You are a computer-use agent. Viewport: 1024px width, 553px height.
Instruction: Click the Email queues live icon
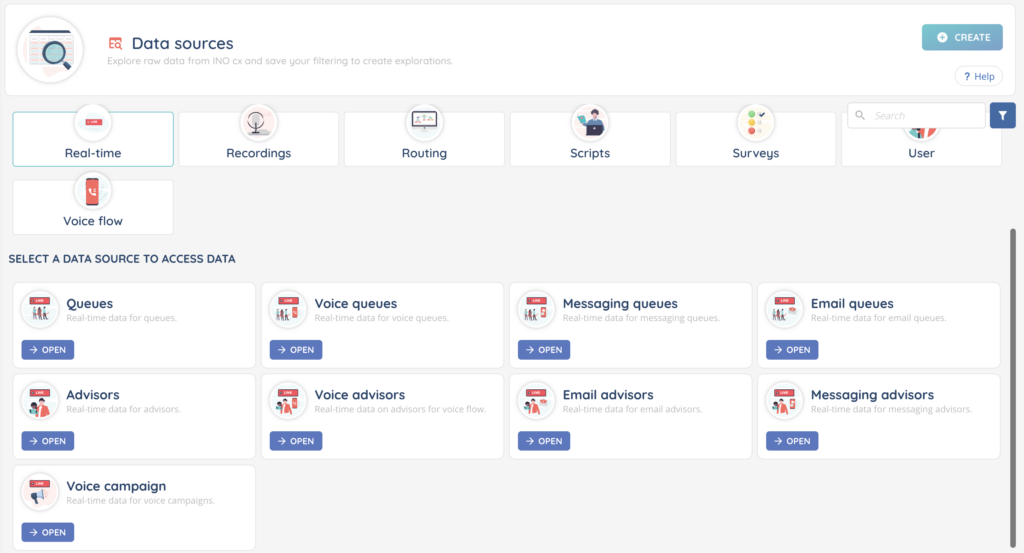coord(785,310)
